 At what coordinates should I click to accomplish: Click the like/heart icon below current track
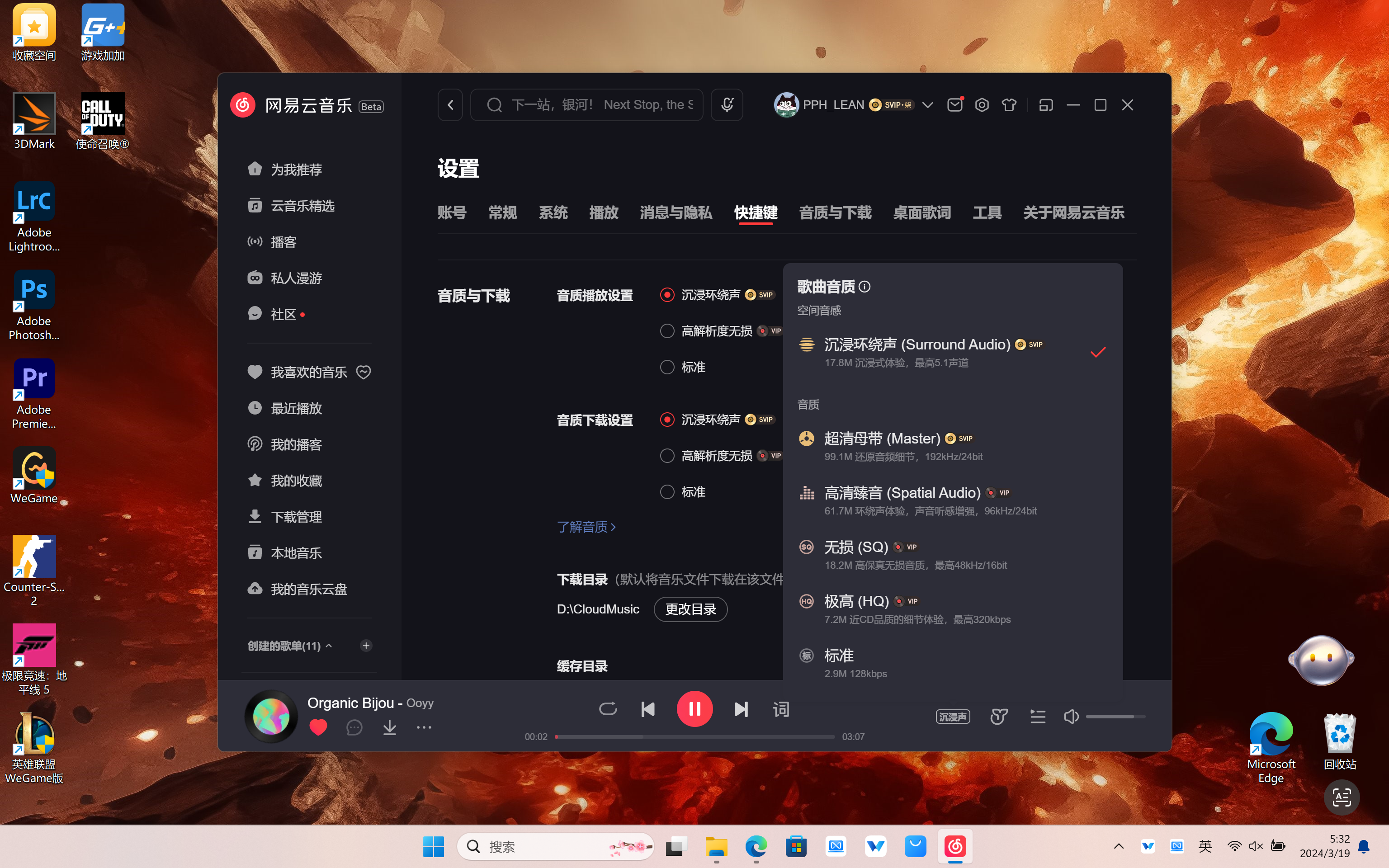click(318, 727)
